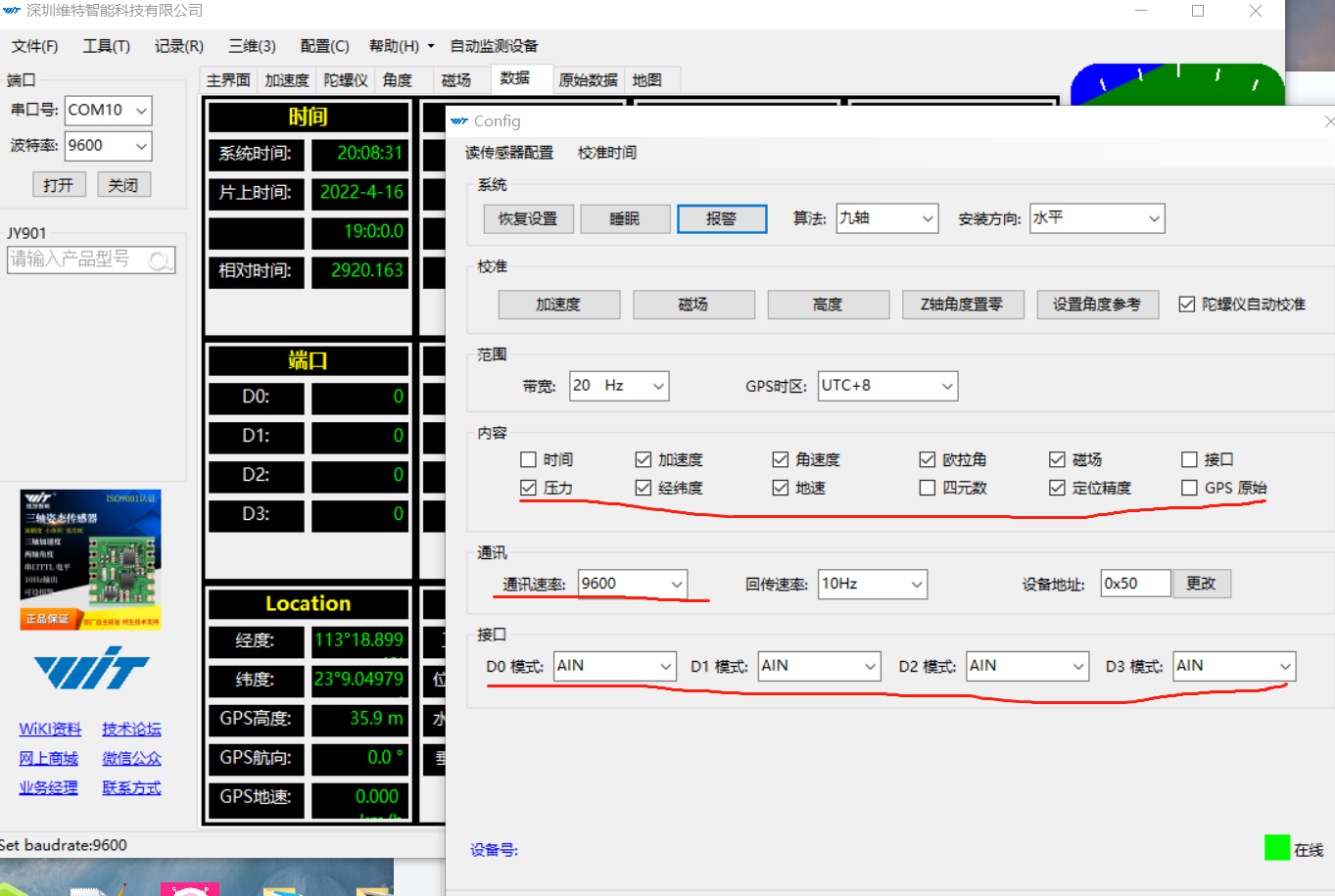
Task: Click the sensor product thumbnail image
Action: 89,558
